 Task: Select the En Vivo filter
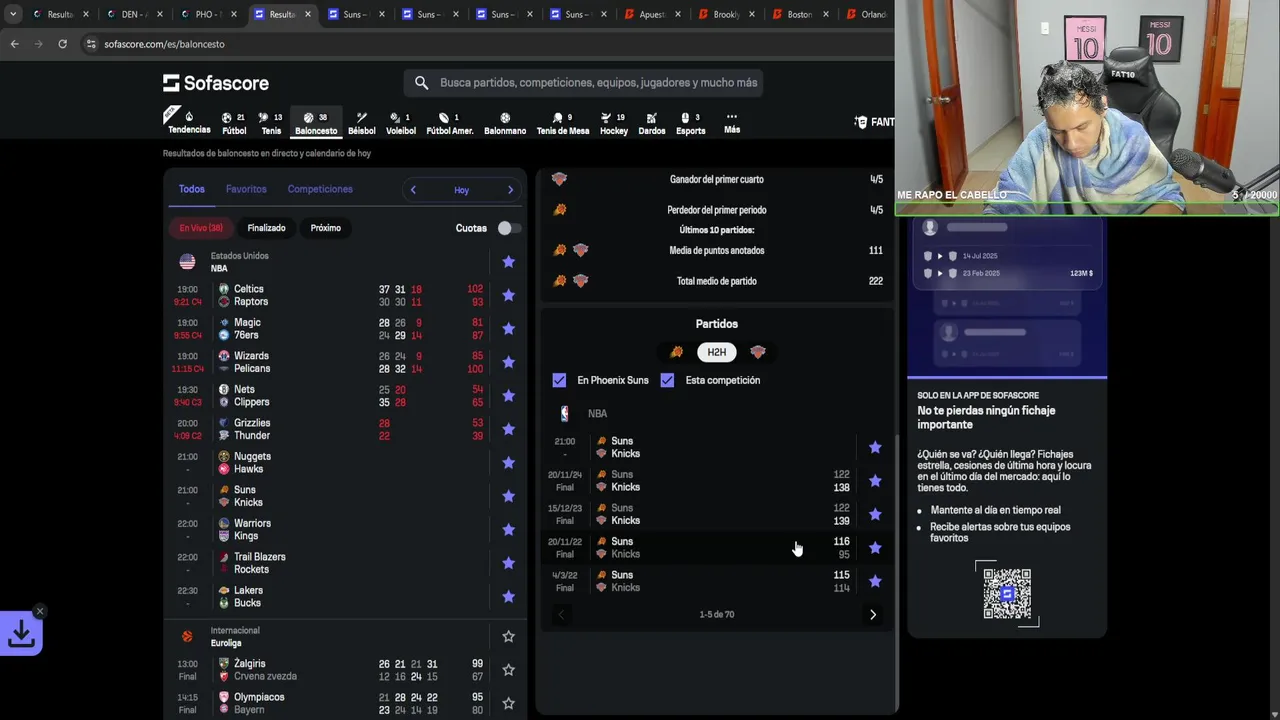point(201,228)
